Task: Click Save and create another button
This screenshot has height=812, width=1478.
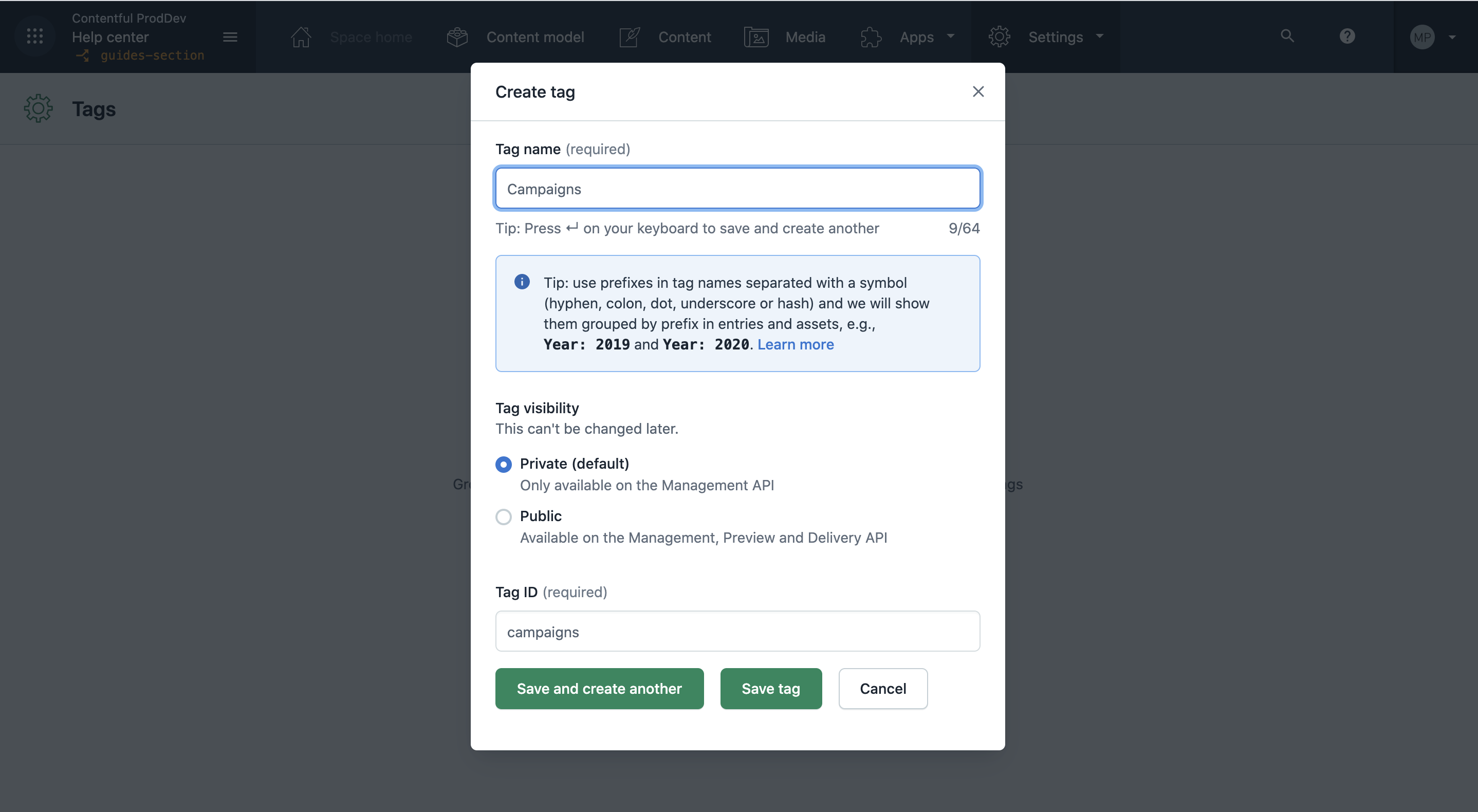Action: point(599,688)
